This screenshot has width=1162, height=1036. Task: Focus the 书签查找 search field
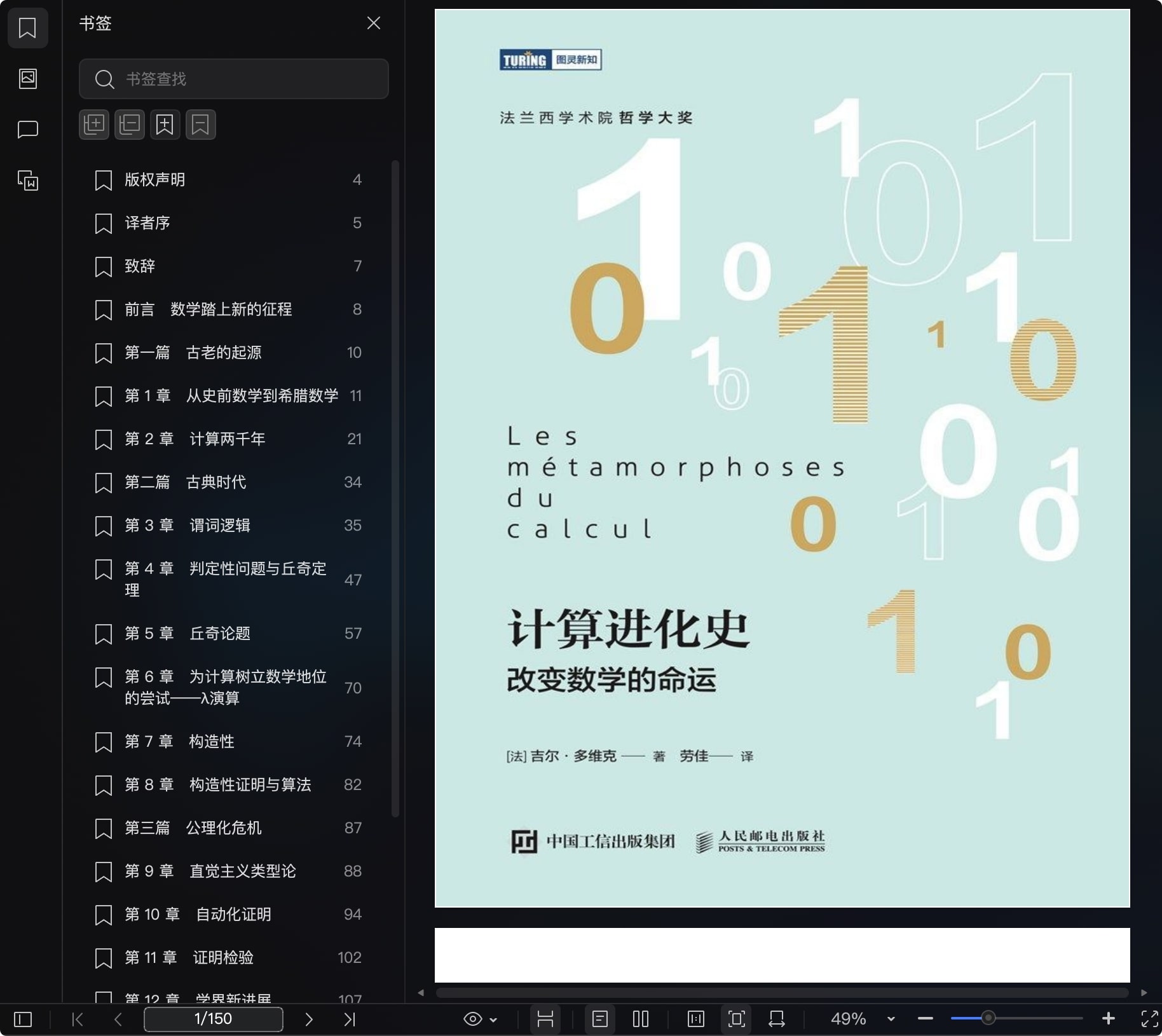point(234,79)
